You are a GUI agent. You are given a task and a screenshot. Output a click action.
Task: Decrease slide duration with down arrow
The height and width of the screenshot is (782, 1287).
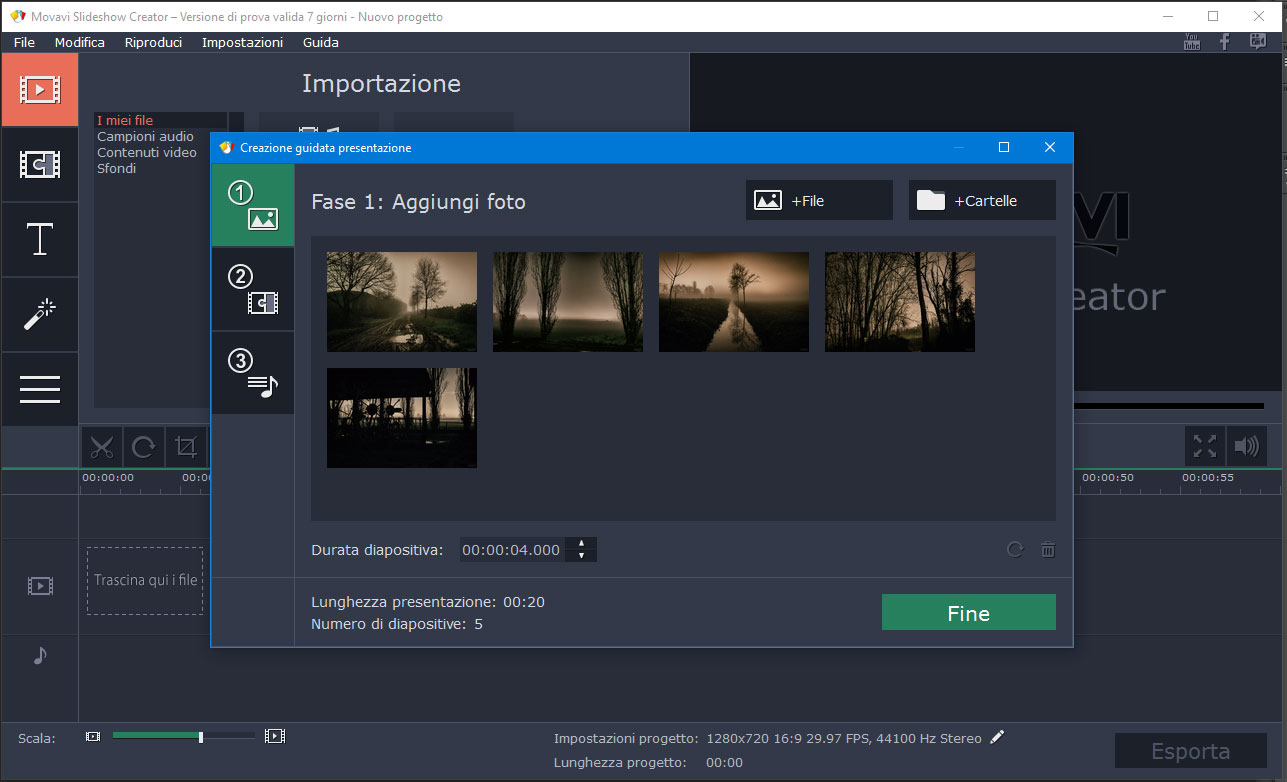tap(581, 556)
